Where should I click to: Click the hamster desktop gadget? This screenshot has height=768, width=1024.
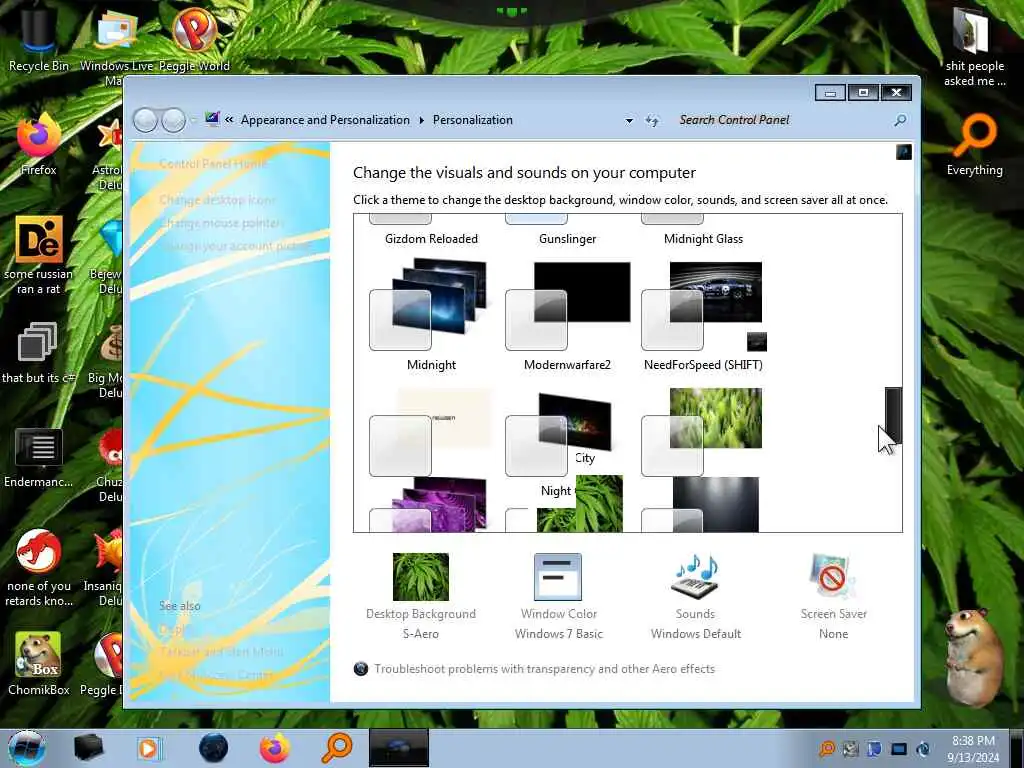coord(973,656)
